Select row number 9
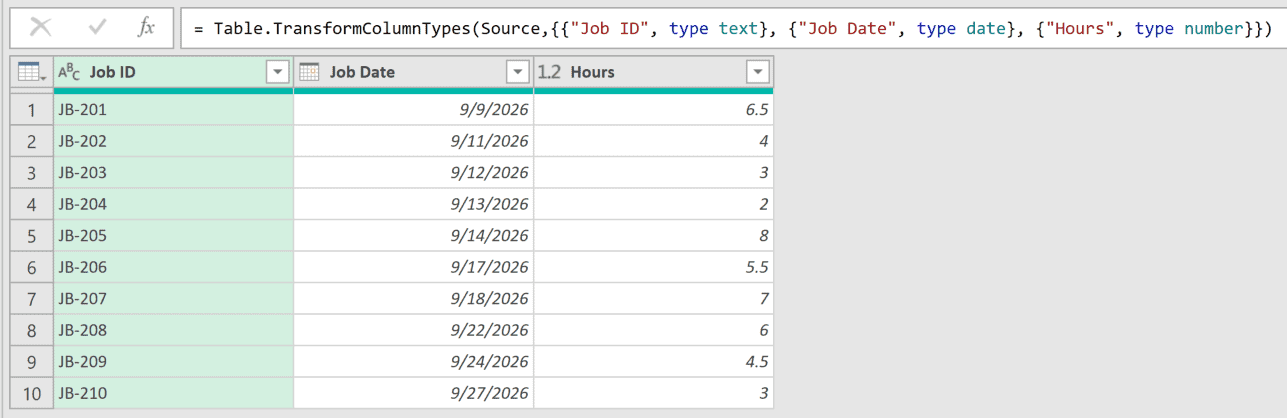The width and height of the screenshot is (1287, 418). (x=32, y=362)
